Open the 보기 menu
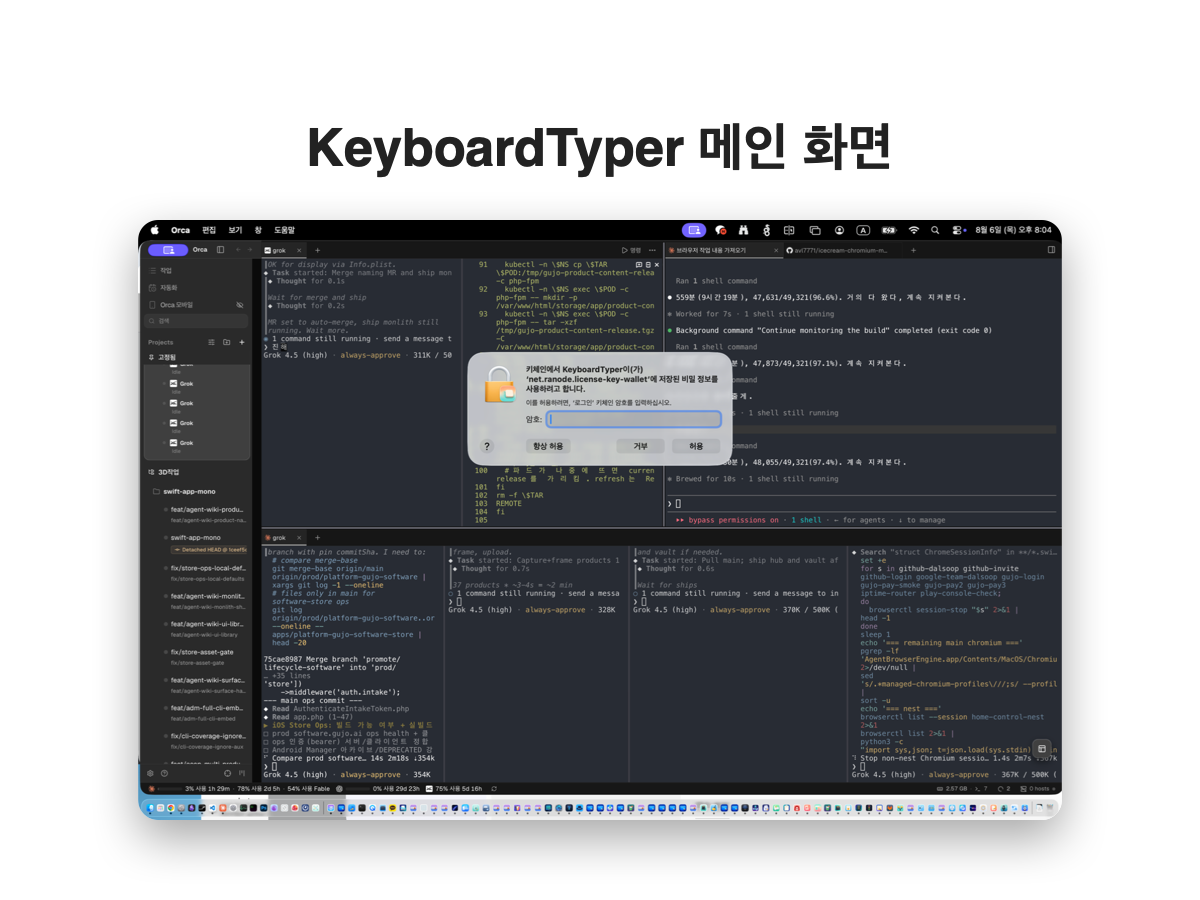Screen dimensions: 1200x900 coord(235,230)
